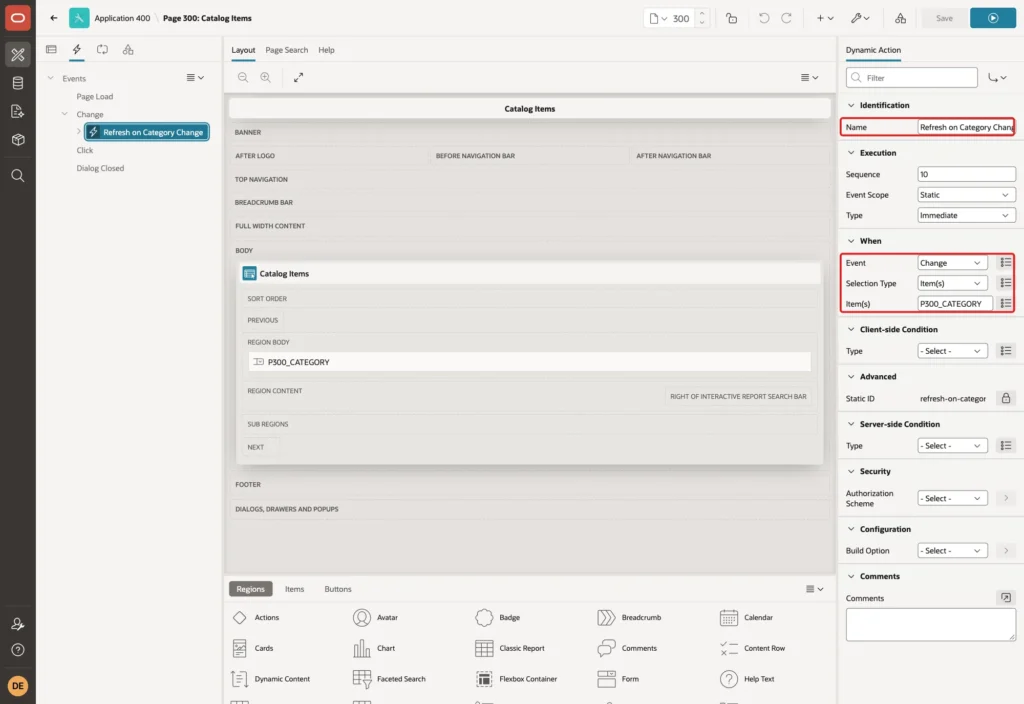The width and height of the screenshot is (1024, 704).
Task: Edit the Name property field
Action: [966, 127]
